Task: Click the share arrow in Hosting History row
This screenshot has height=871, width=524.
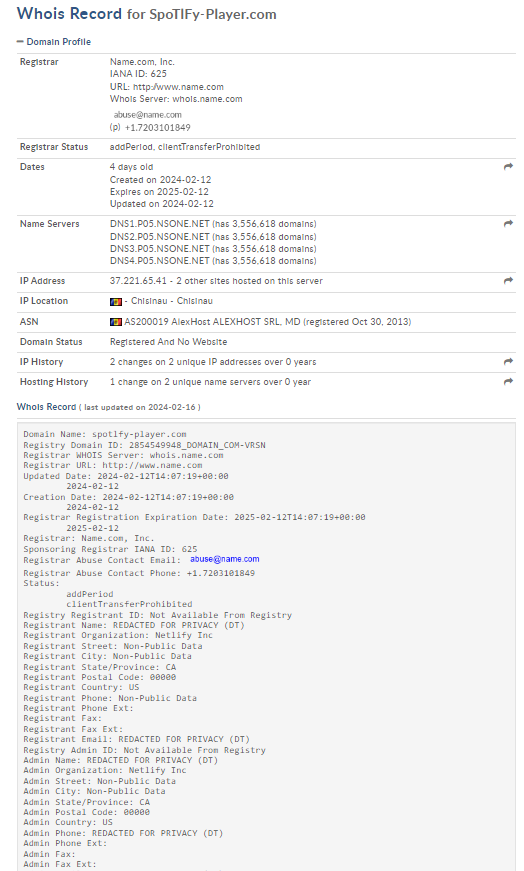Action: pos(508,382)
